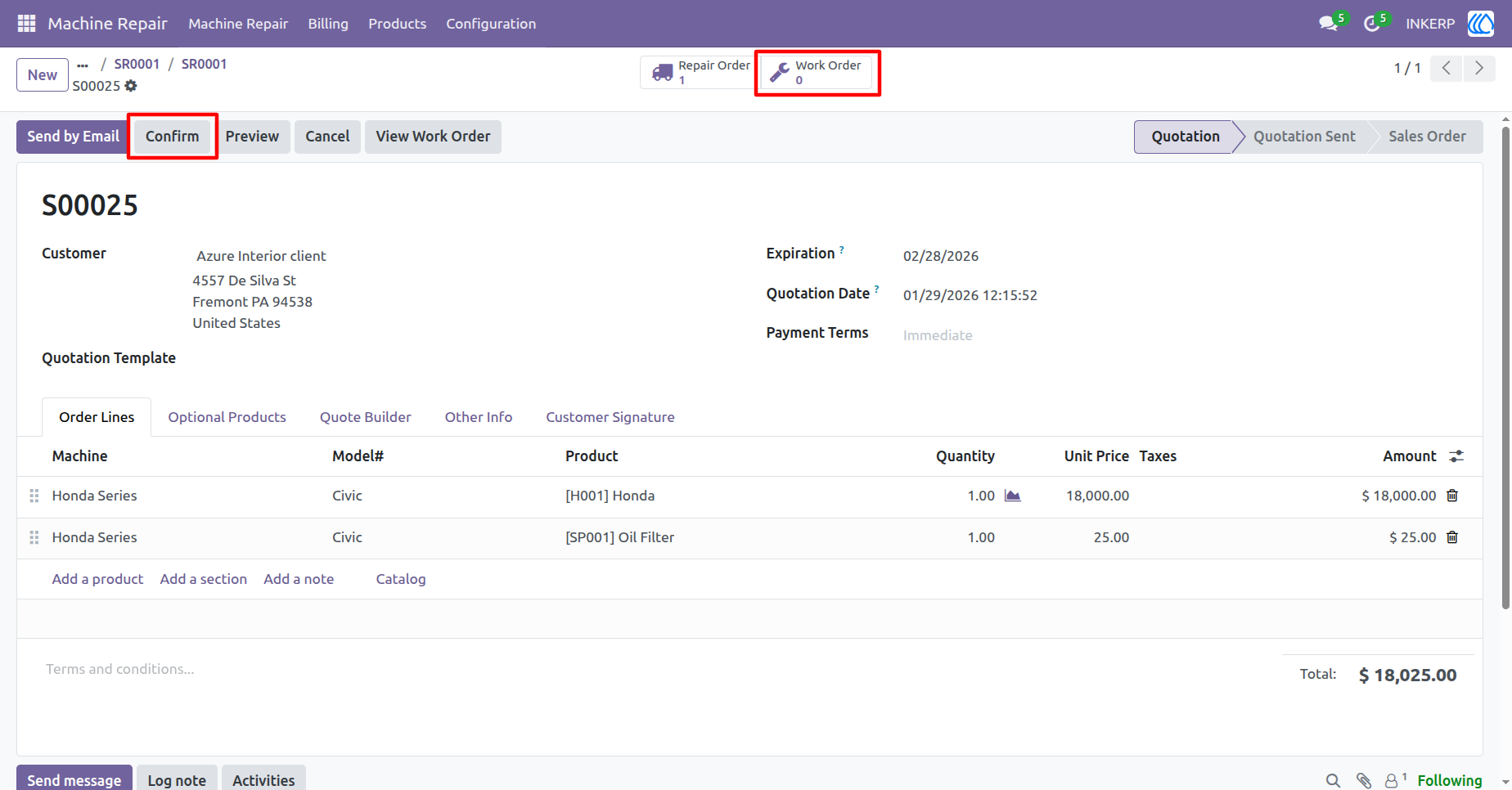Click Send by Email button
Image resolution: width=1512 pixels, height=790 pixels.
(73, 137)
